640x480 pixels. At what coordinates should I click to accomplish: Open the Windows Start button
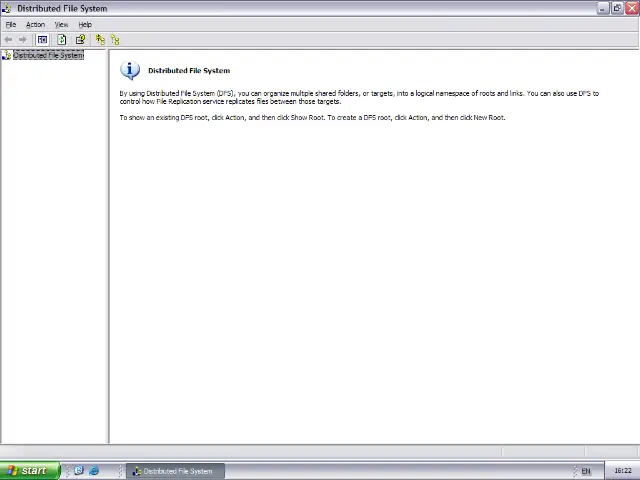point(30,471)
